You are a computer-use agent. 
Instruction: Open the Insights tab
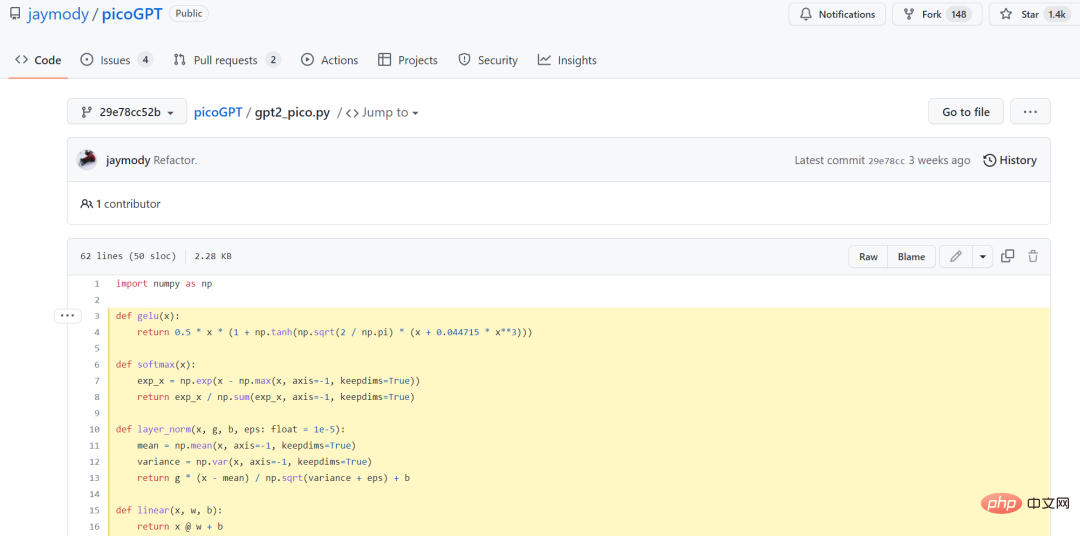567,60
